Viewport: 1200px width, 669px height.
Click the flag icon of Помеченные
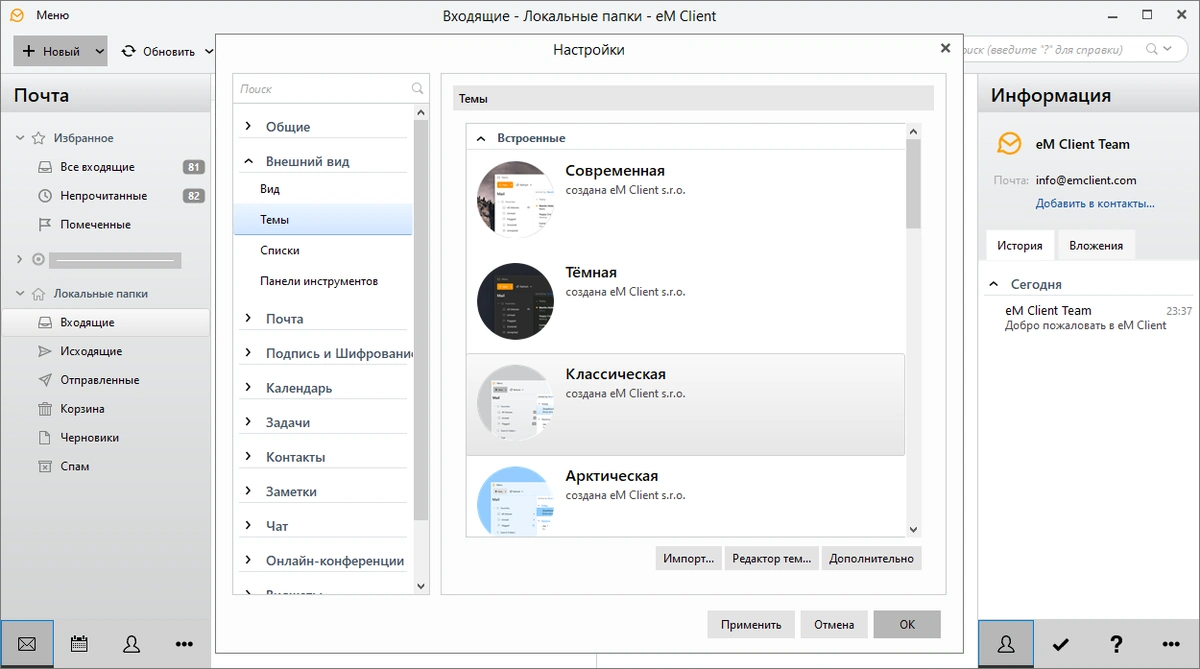click(x=44, y=224)
